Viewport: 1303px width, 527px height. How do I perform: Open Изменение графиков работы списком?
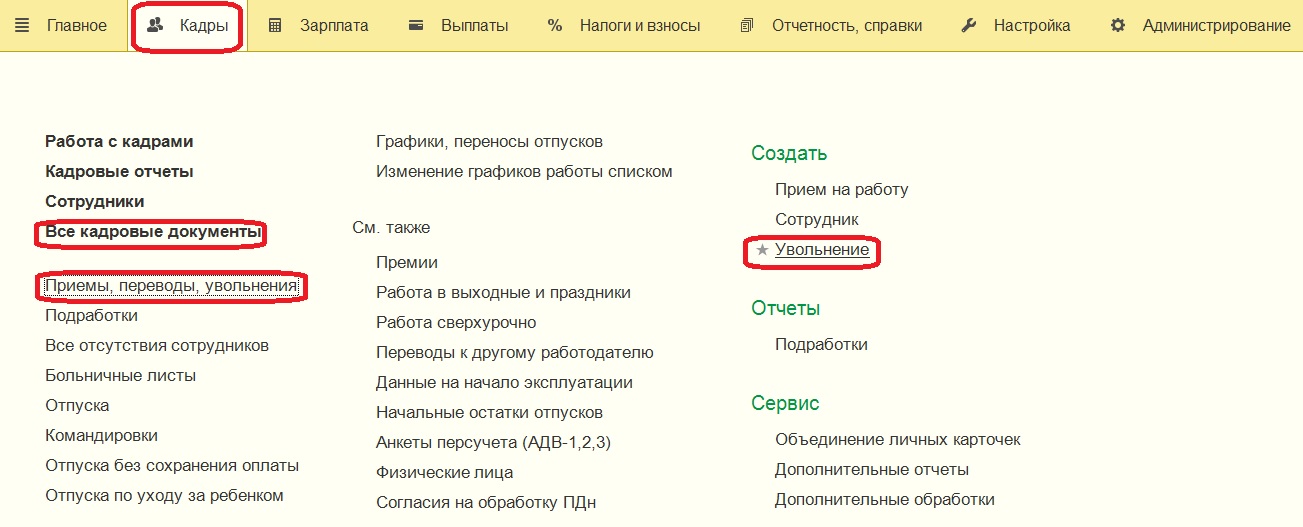pos(524,172)
